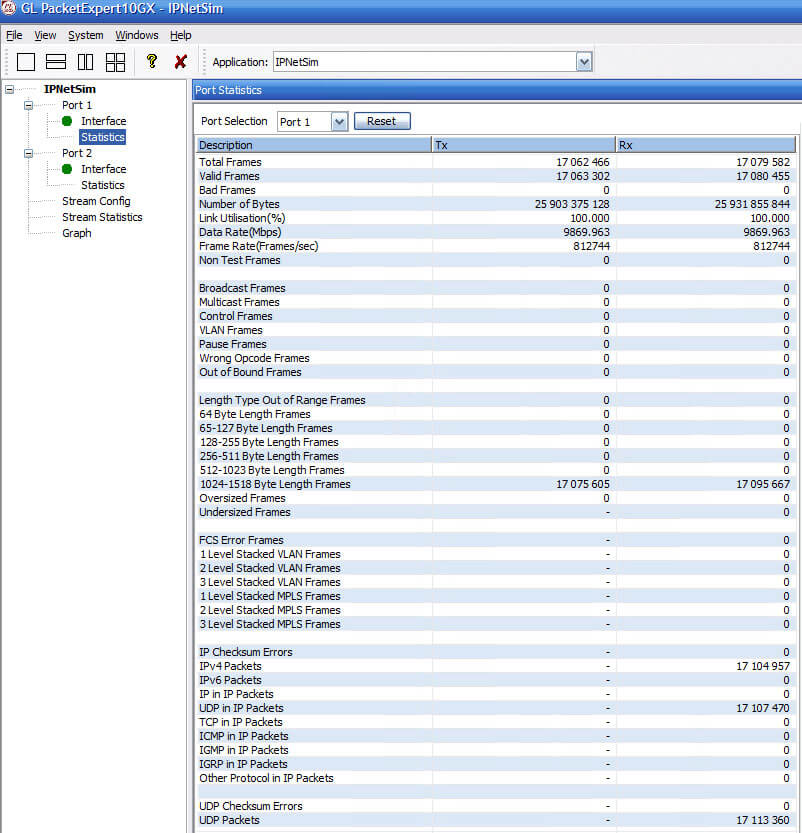Select the vertical split layout icon
This screenshot has height=833, width=802.
point(86,62)
